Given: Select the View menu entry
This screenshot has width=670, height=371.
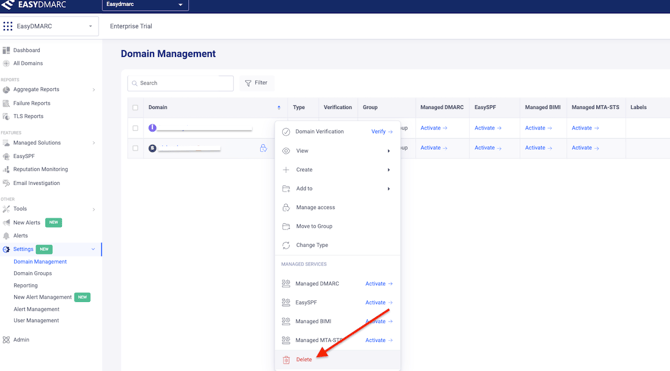Looking at the screenshot, I should (338, 151).
